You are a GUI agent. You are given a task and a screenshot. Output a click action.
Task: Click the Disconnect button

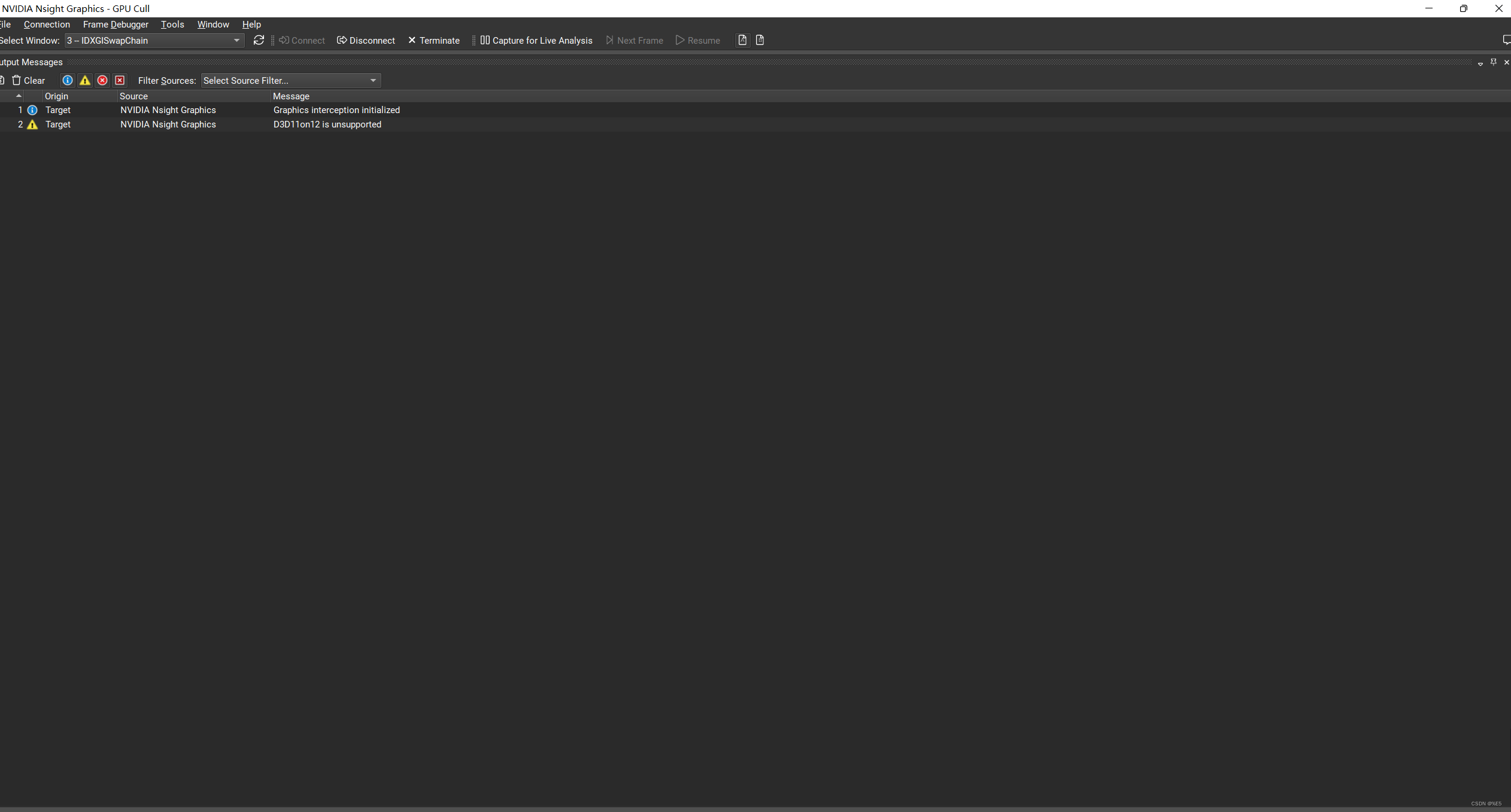click(366, 41)
